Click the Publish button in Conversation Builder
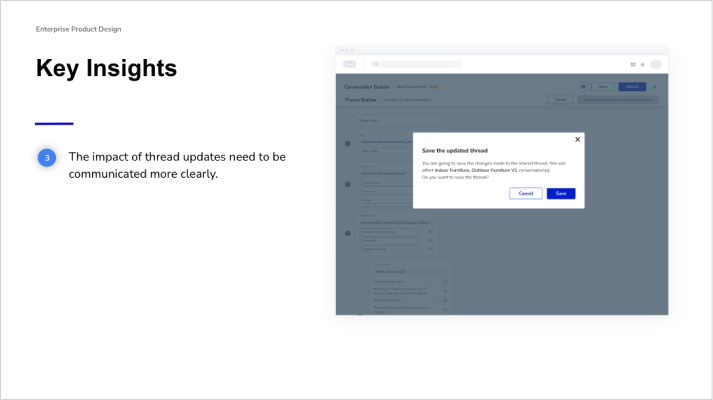Image resolution: width=713 pixels, height=400 pixels. [x=632, y=87]
